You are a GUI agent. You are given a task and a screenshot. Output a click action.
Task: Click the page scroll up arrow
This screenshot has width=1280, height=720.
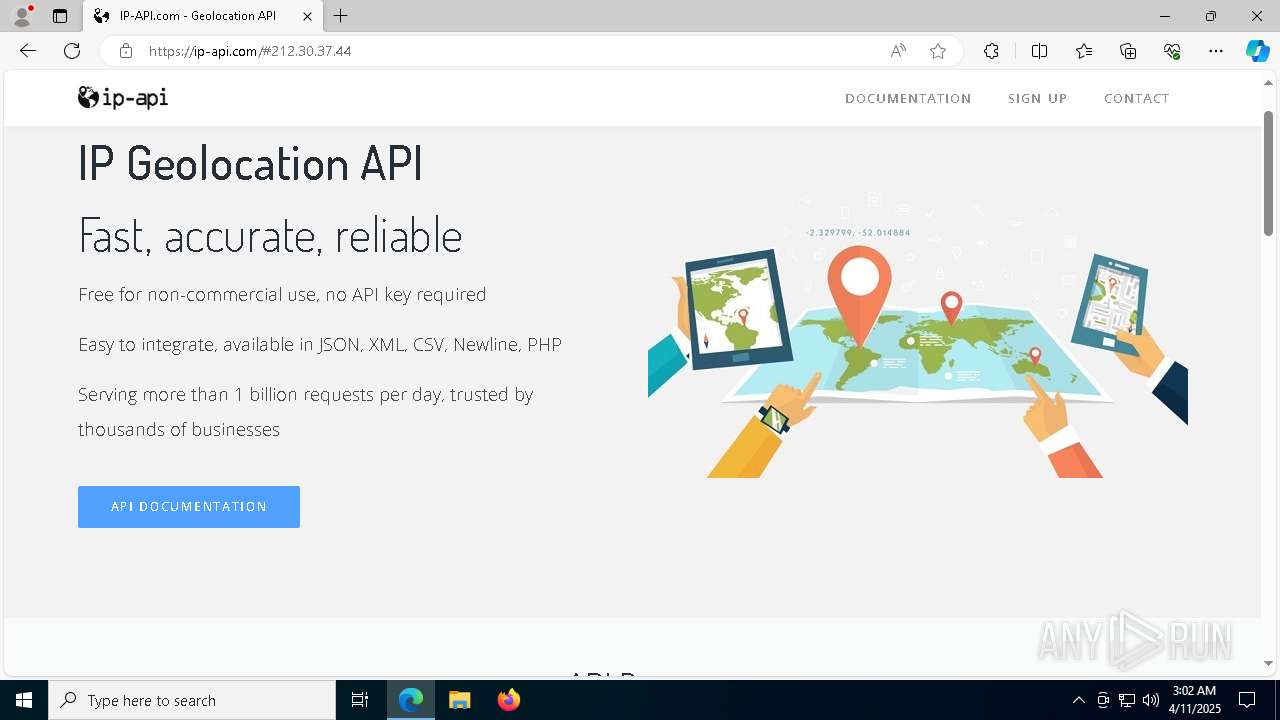(x=1268, y=83)
